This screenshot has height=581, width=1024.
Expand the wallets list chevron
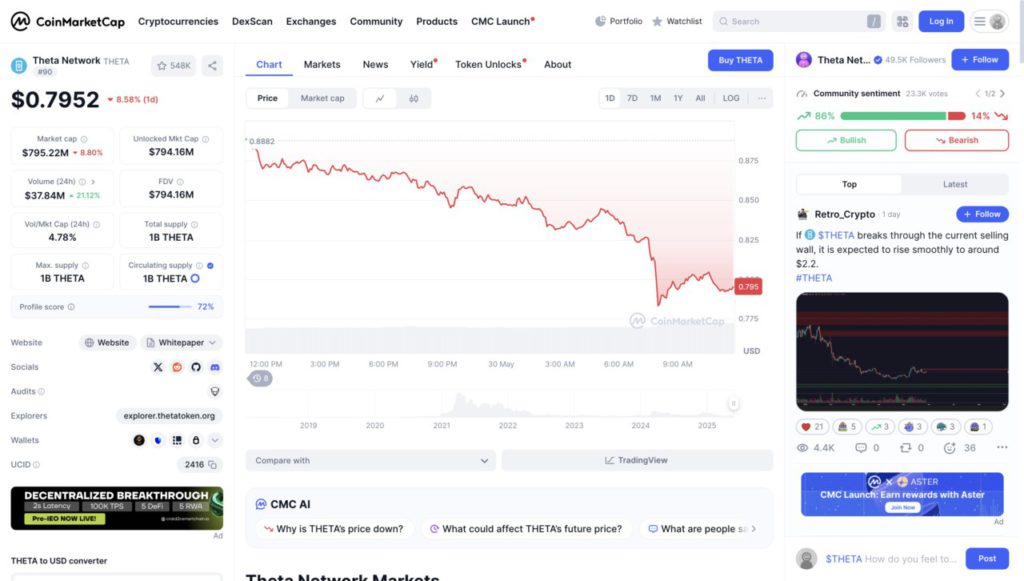tap(215, 440)
